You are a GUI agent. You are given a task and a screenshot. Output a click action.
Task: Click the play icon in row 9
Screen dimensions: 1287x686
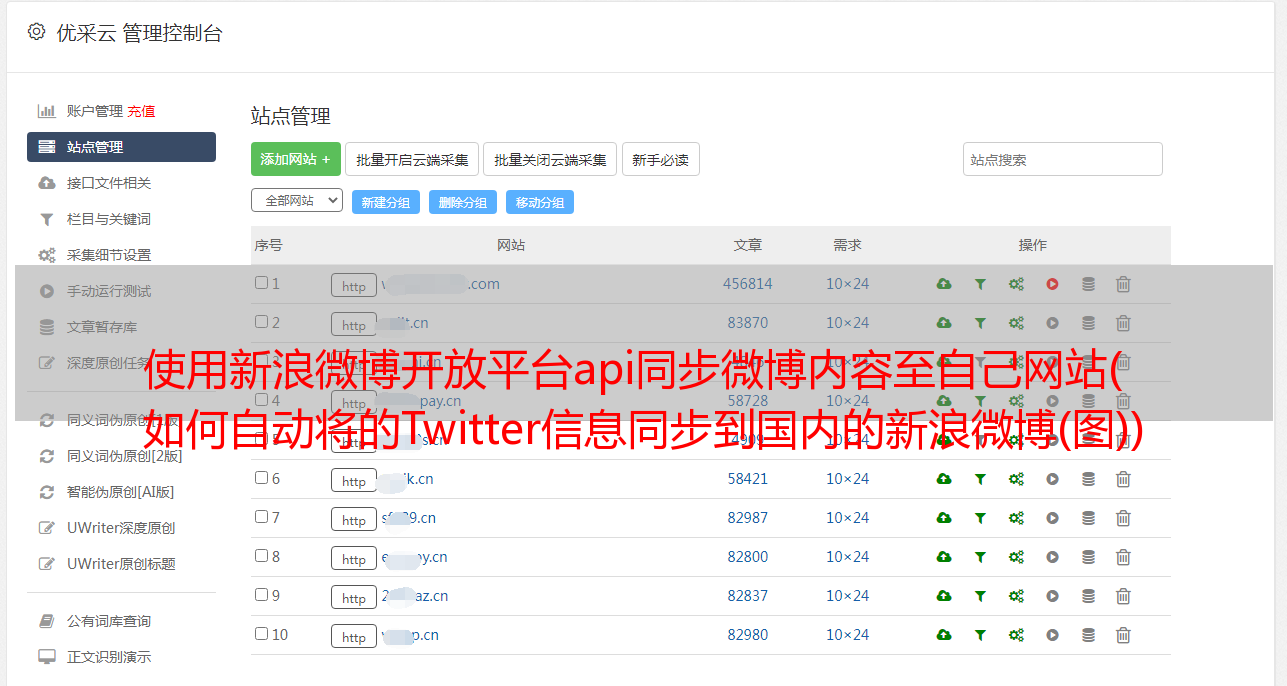coord(1052,596)
